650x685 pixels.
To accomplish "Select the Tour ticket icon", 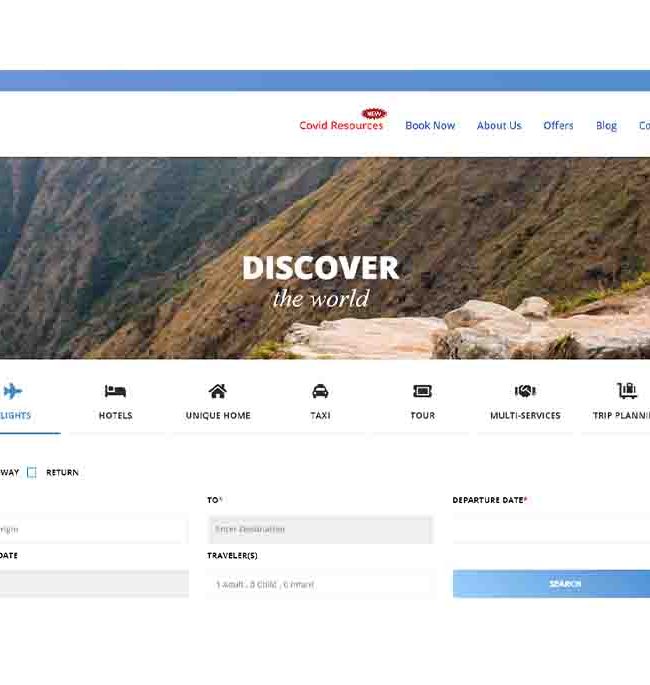I will (422, 391).
